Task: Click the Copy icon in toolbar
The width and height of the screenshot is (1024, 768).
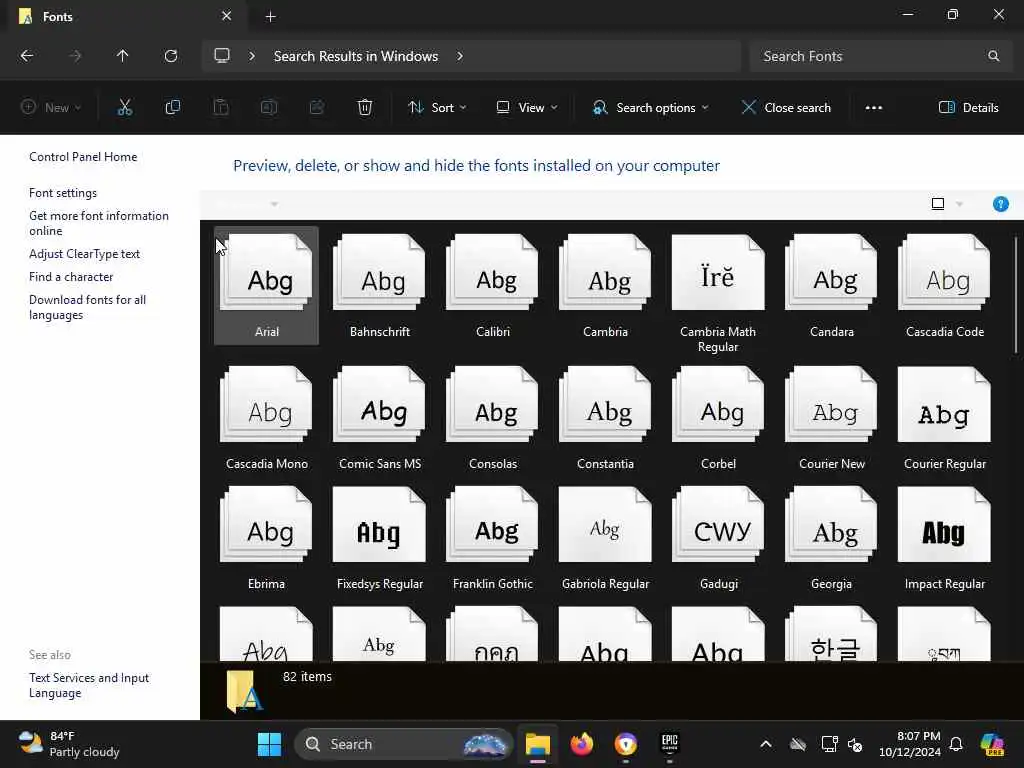Action: [x=172, y=108]
